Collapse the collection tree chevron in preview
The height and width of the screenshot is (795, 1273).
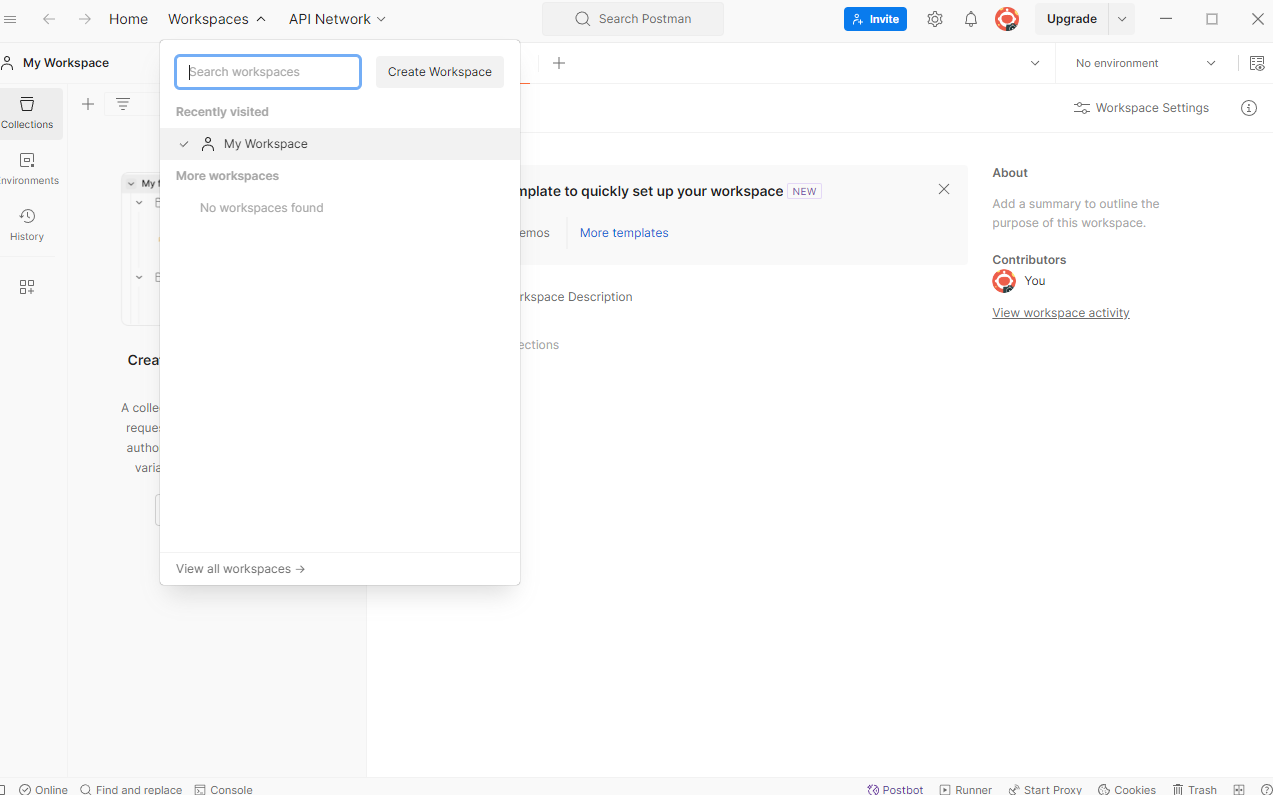click(x=131, y=184)
